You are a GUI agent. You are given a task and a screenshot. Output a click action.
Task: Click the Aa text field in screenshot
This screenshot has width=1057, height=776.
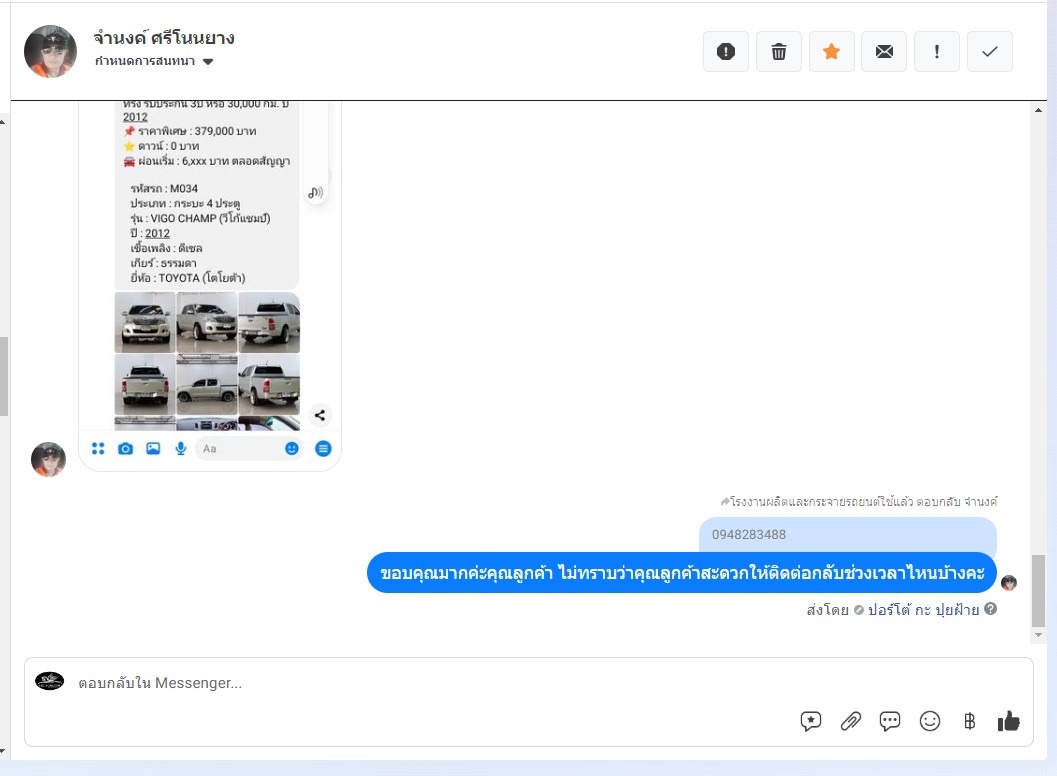pos(237,448)
